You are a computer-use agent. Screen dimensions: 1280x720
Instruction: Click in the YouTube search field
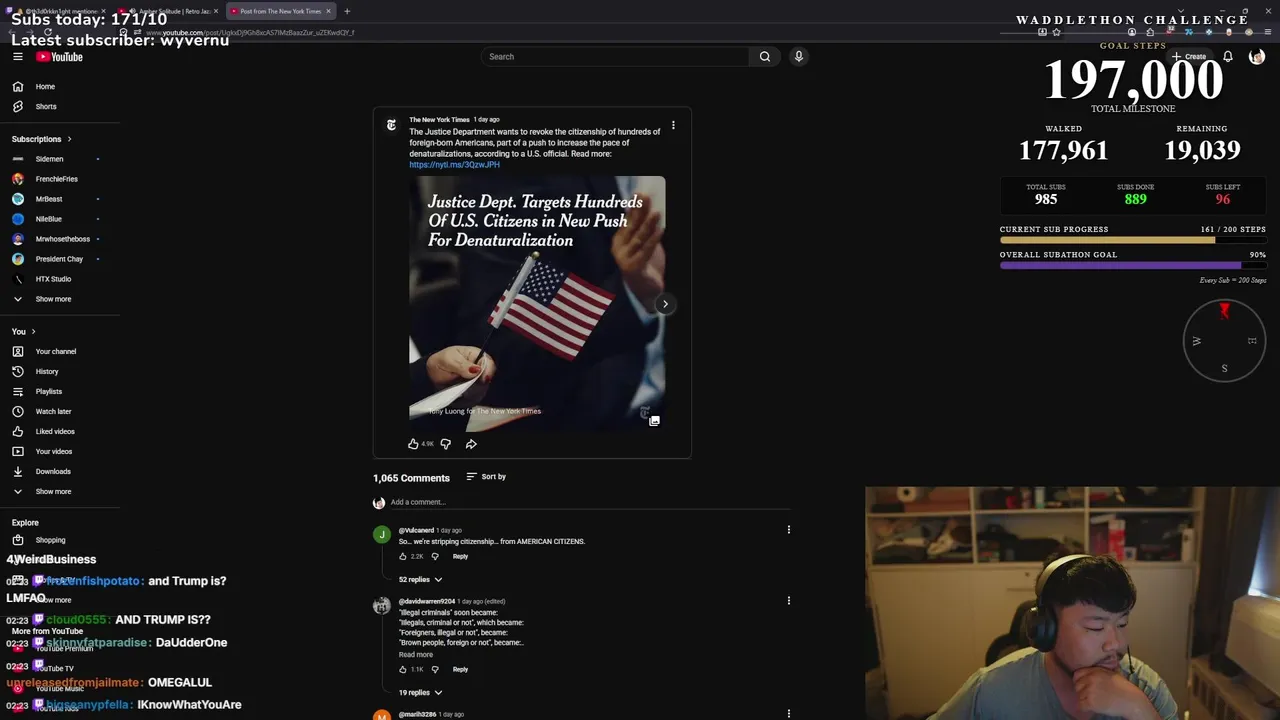tap(615, 57)
